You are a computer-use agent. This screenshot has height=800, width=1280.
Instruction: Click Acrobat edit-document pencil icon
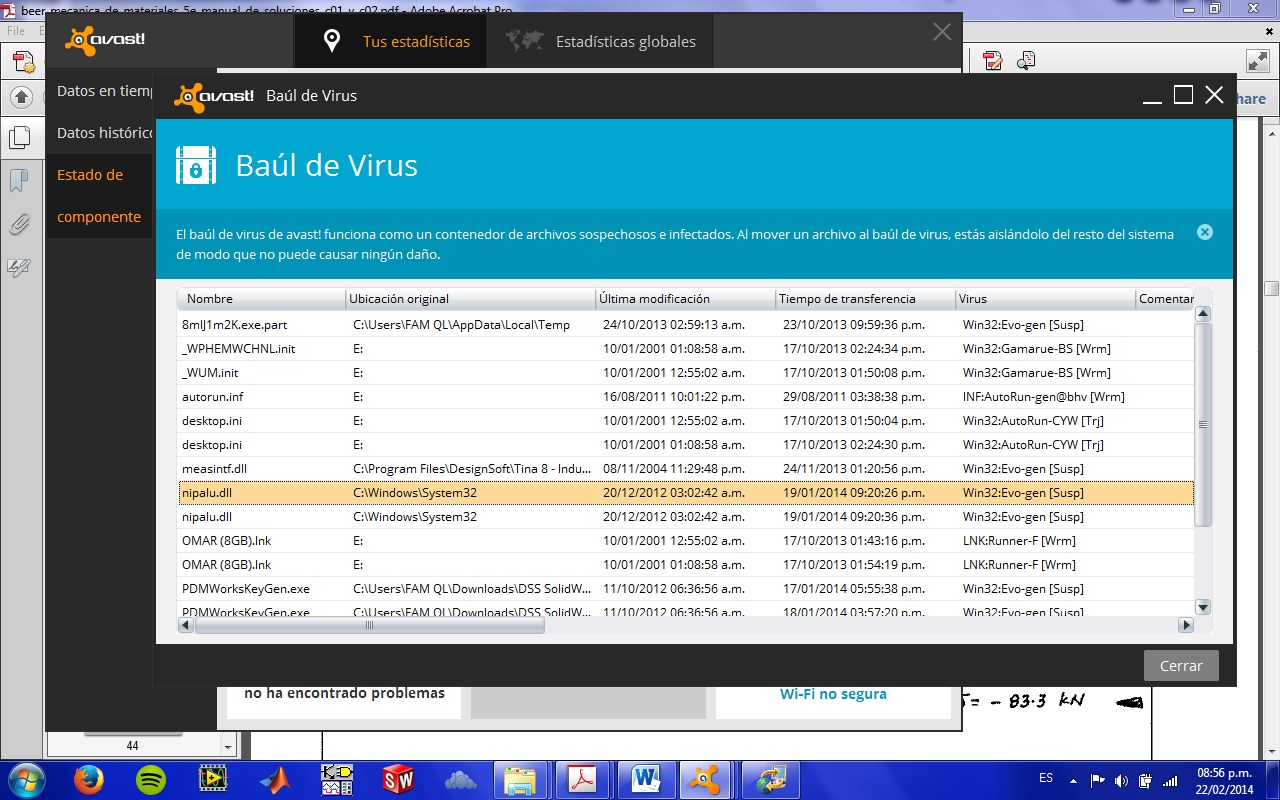(993, 61)
